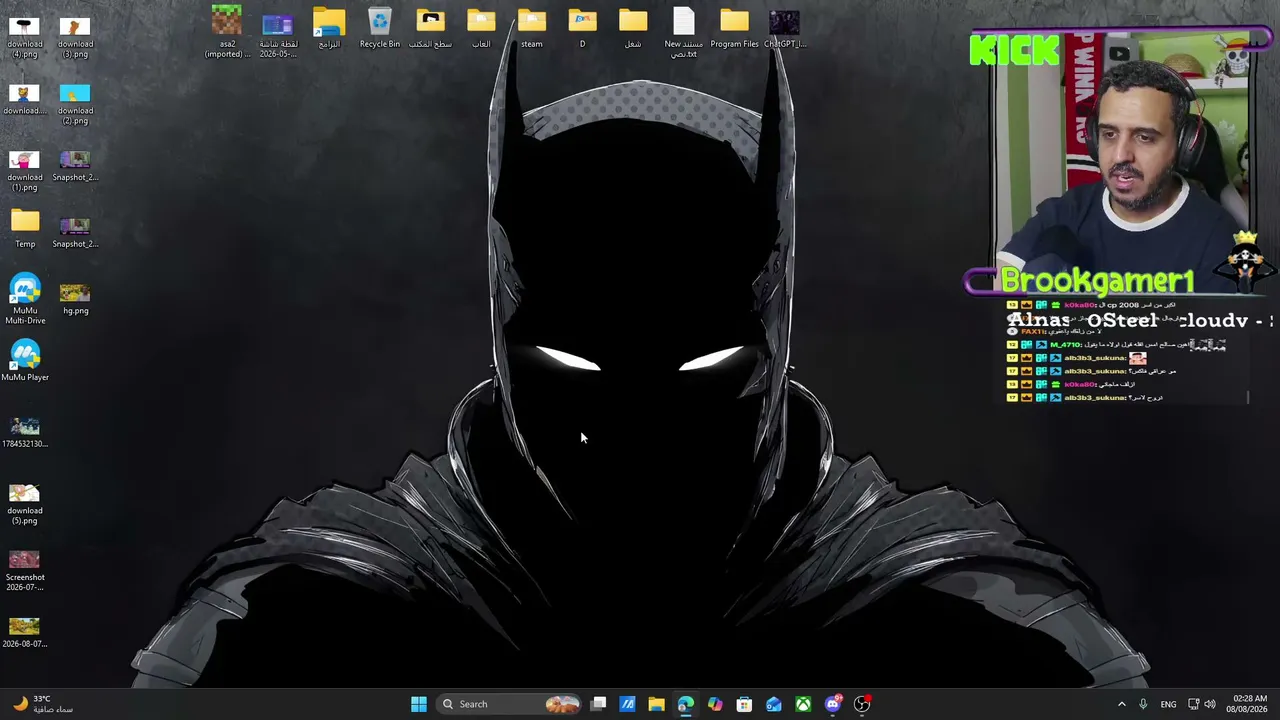Select the Screenshot 2026-07-... file
The height and width of the screenshot is (720, 1280).
24,571
